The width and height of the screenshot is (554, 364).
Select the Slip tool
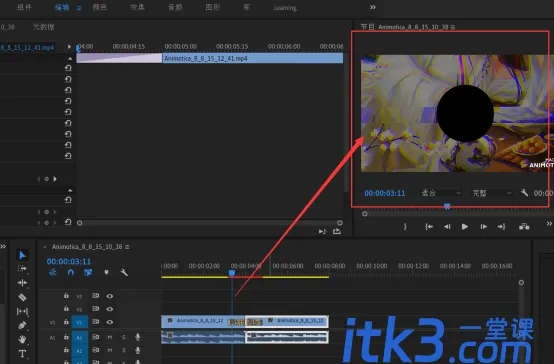pyautogui.click(x=22, y=311)
